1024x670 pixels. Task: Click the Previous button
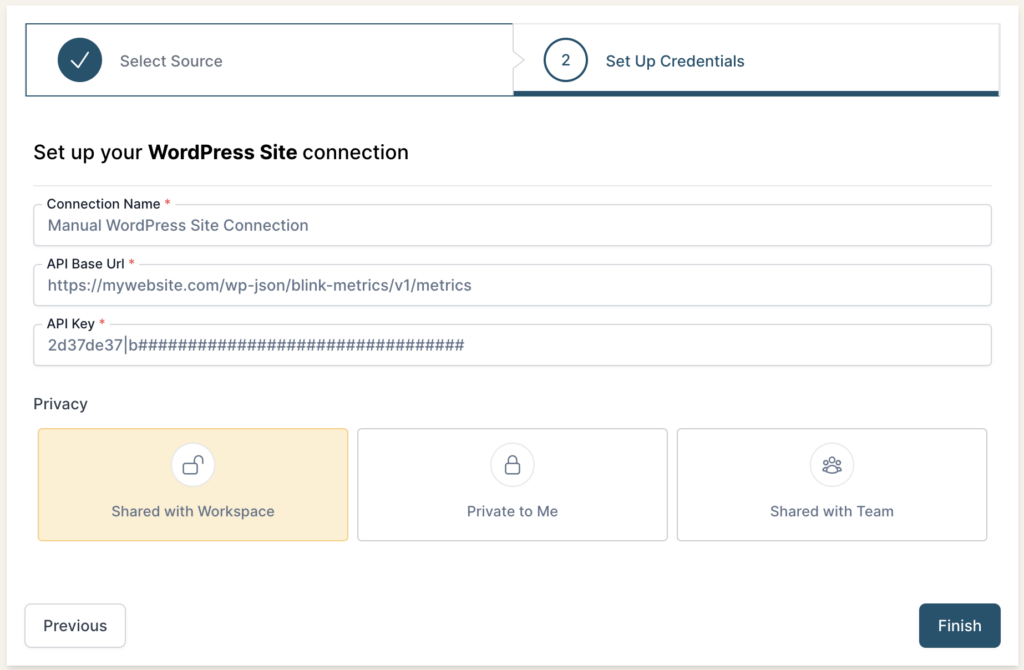coord(75,626)
